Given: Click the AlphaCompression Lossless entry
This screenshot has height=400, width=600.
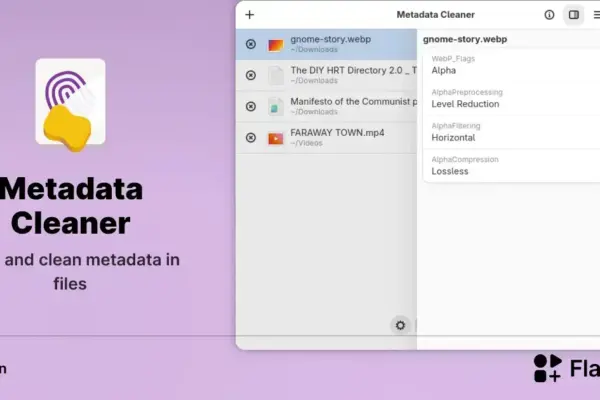Looking at the screenshot, I should pyautogui.click(x=512, y=166).
